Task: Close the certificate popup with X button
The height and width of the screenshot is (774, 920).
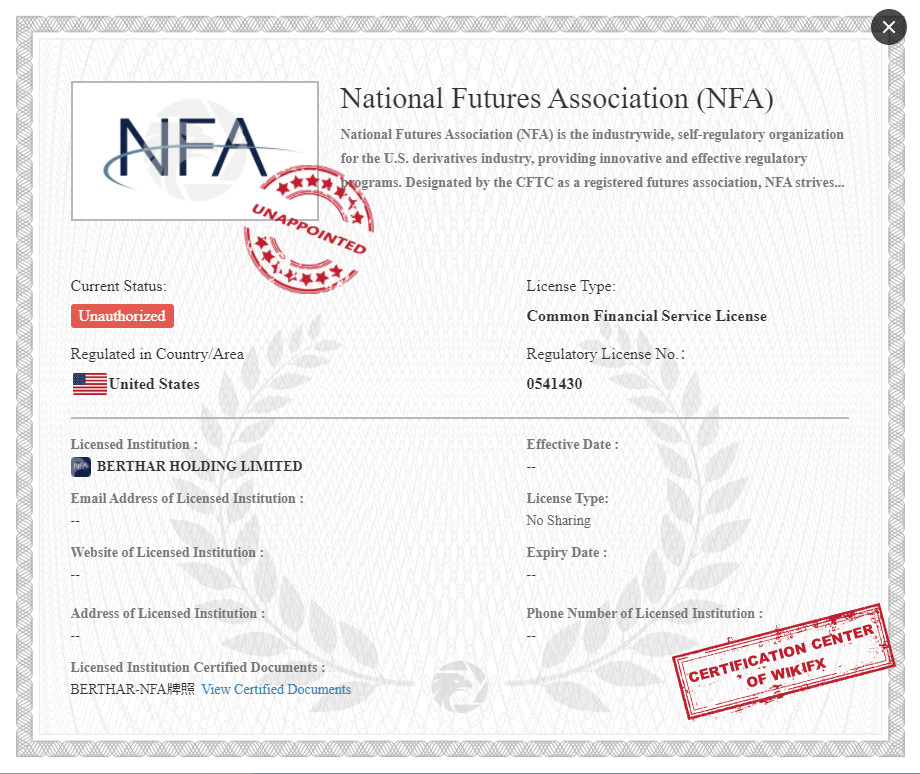Action: point(888,27)
